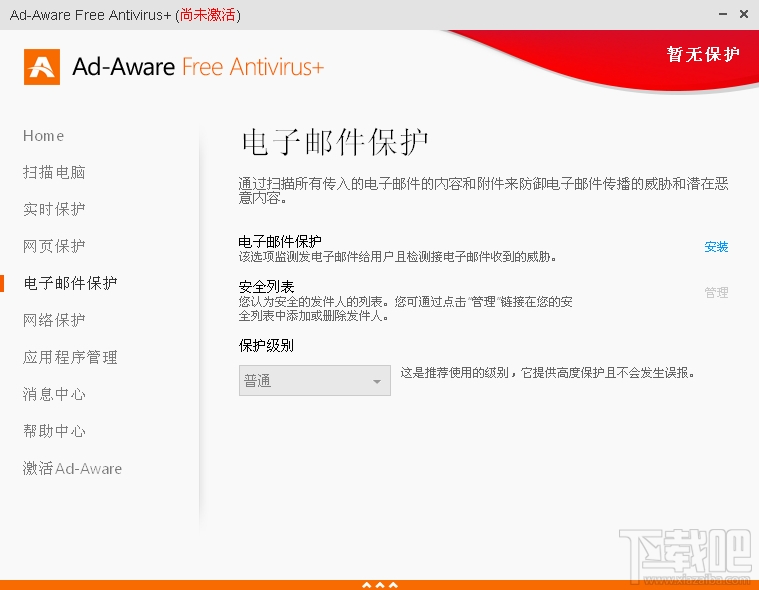
Task: Close the Ad-Aware window
Action: tap(744, 15)
